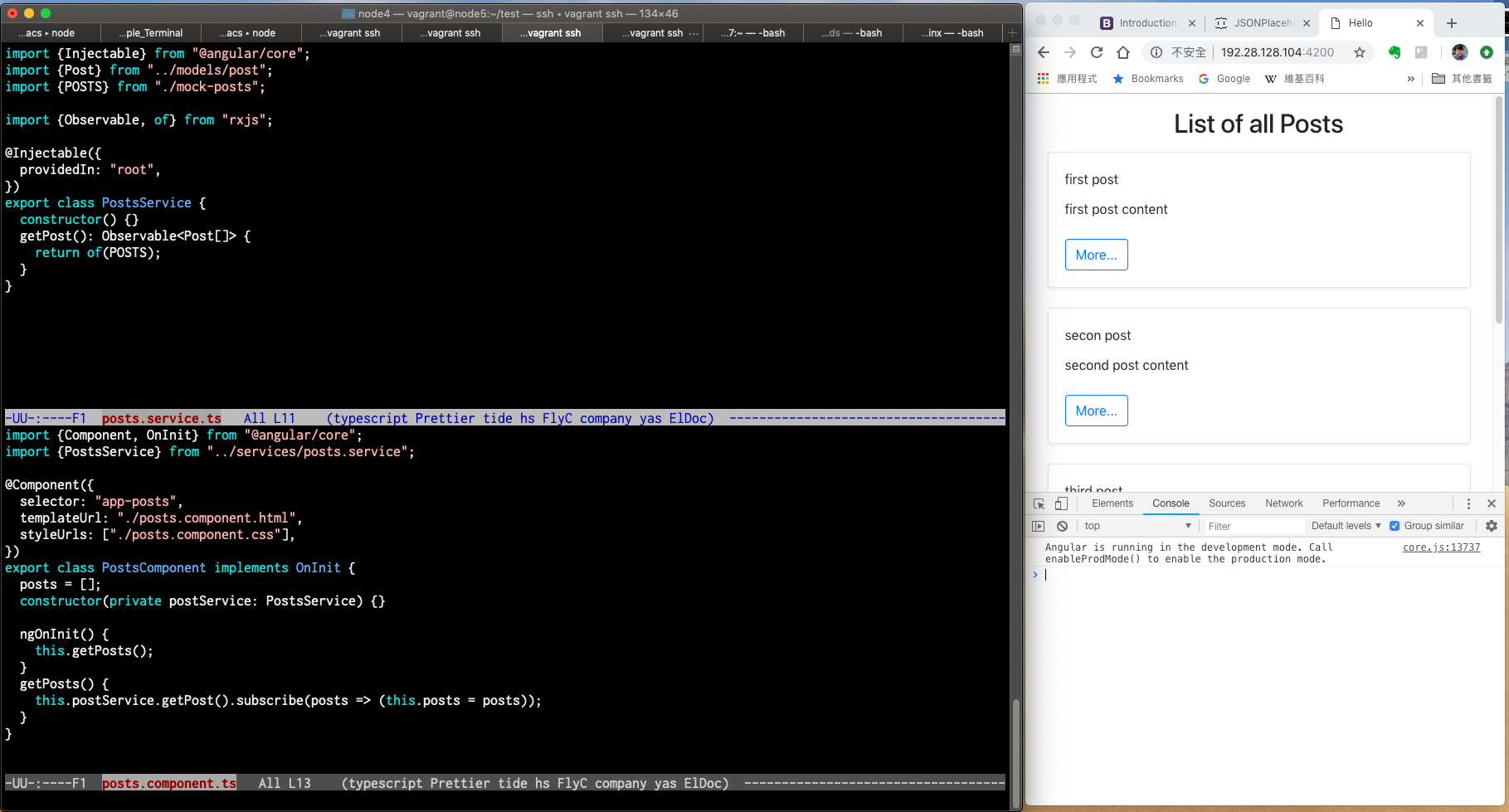The width and height of the screenshot is (1509, 812).
Task: Click the web page vertical scrollbar
Action: (x=1499, y=211)
